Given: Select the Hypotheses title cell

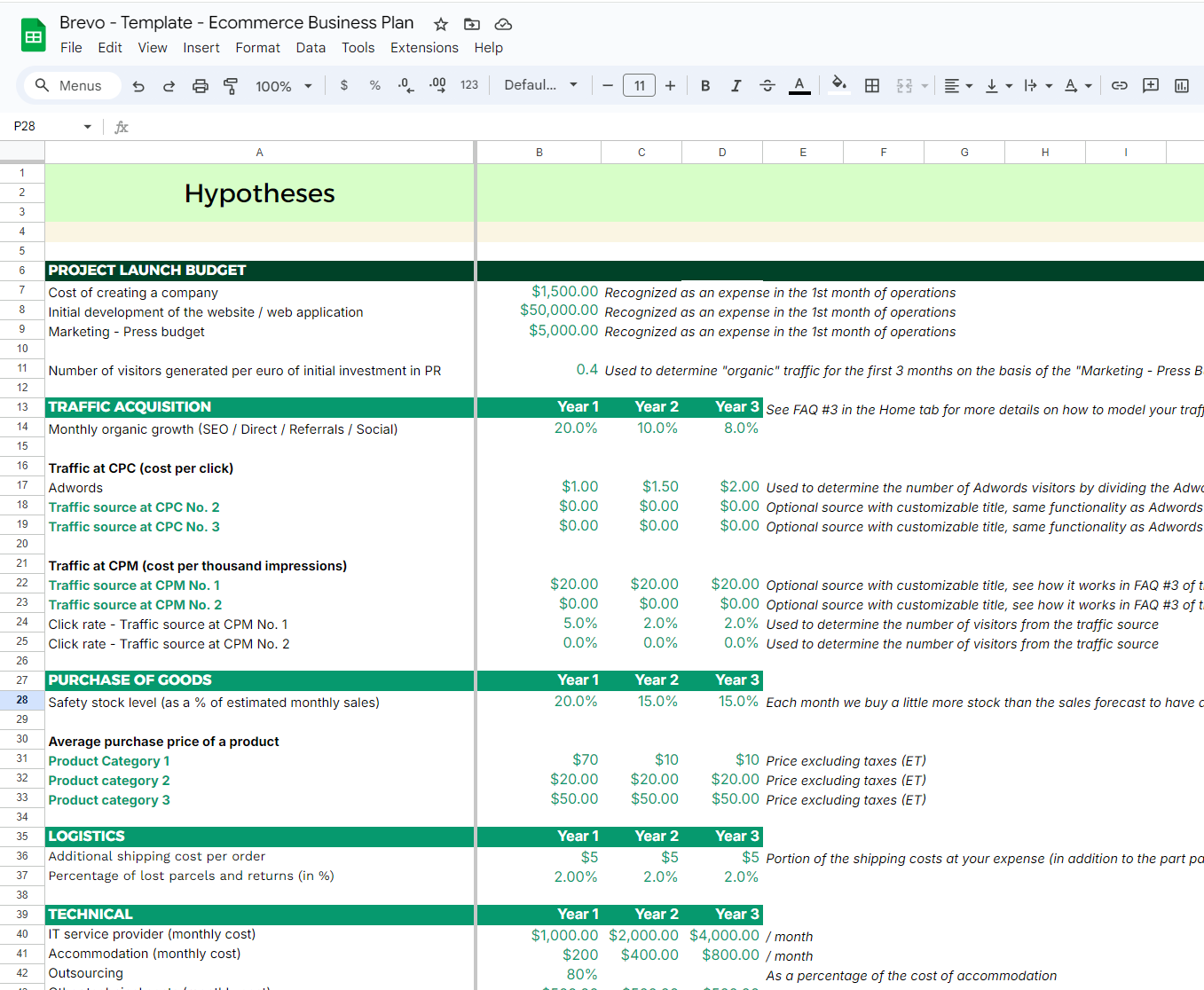Looking at the screenshot, I should tap(260, 192).
